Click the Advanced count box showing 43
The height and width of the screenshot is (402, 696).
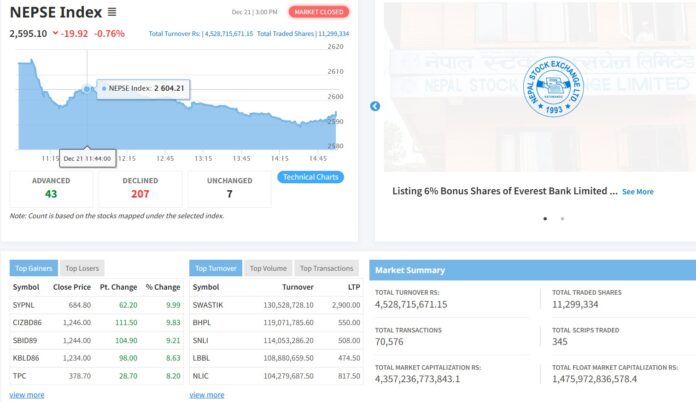pyautogui.click(x=51, y=188)
